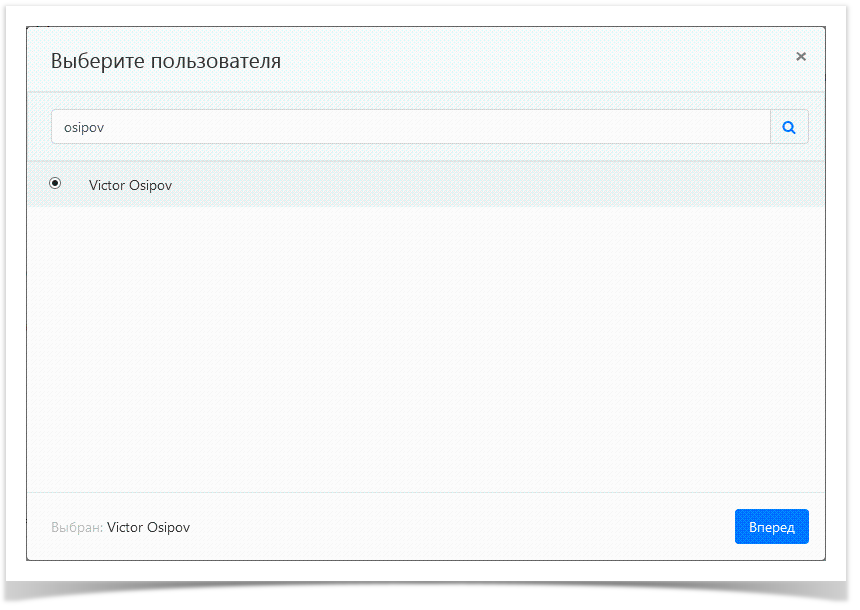The width and height of the screenshot is (860, 610).
Task: Click the search submit icon beside the input
Action: [x=789, y=127]
